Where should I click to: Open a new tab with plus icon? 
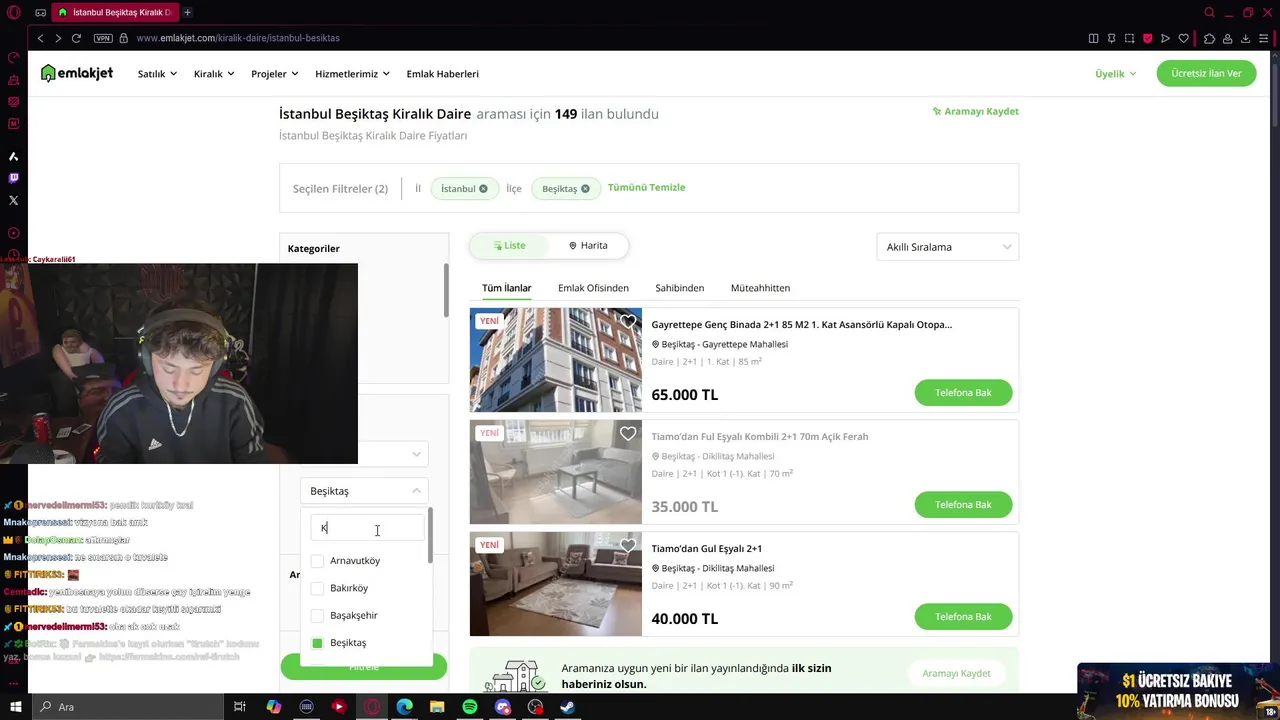pos(187,12)
